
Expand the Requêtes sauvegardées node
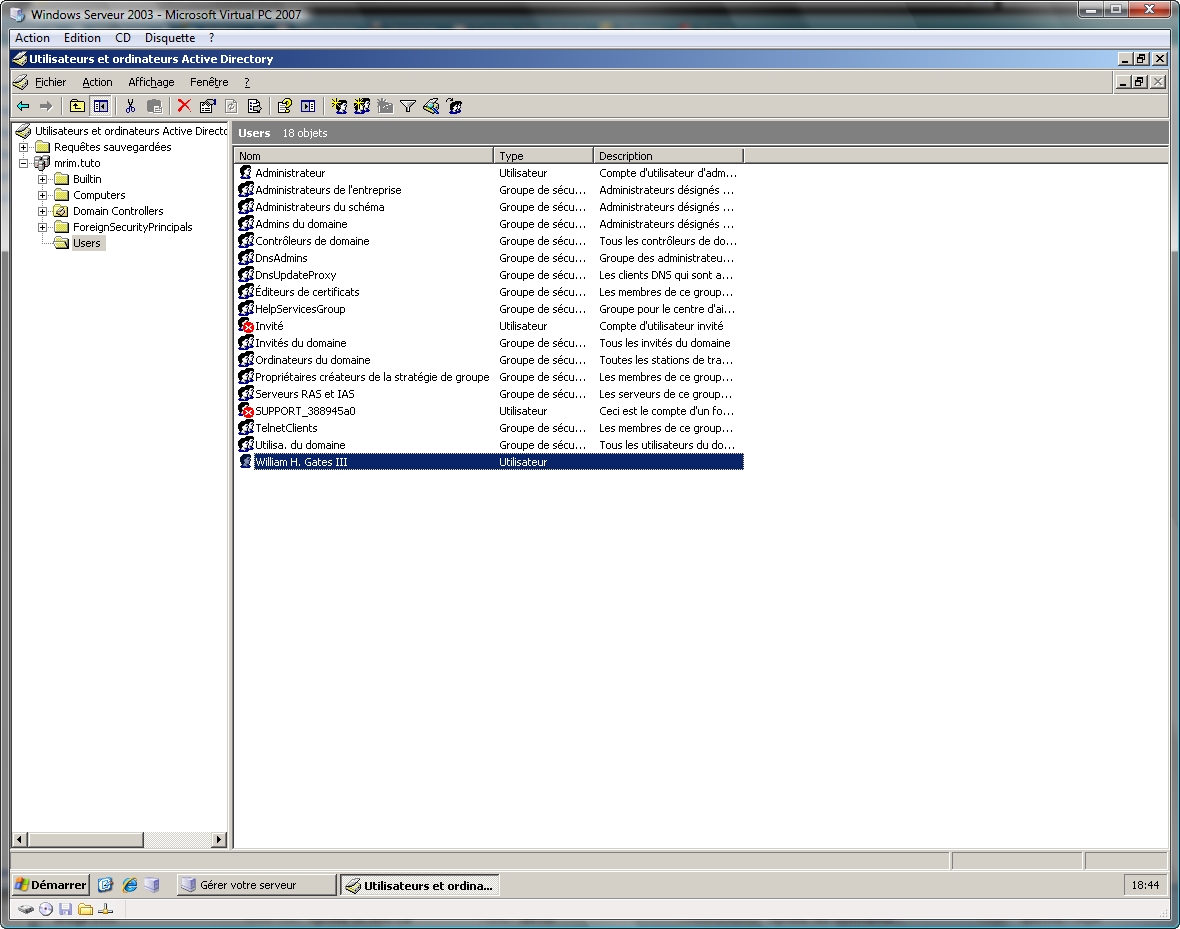tap(23, 147)
